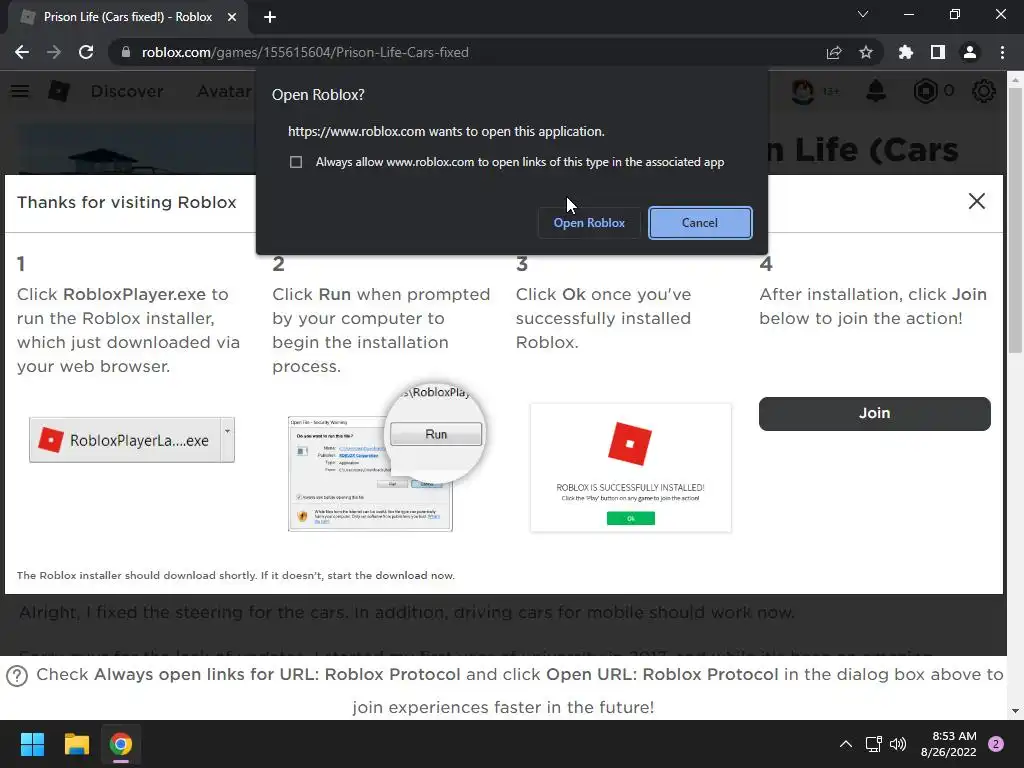Close the Thanks for visiting Roblox popup

coord(976,201)
